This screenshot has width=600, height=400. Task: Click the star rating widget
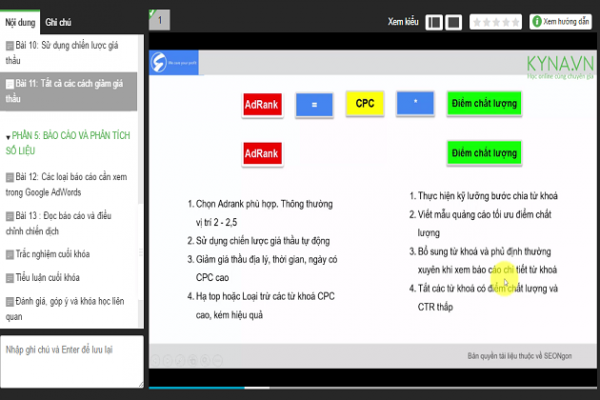(x=496, y=21)
